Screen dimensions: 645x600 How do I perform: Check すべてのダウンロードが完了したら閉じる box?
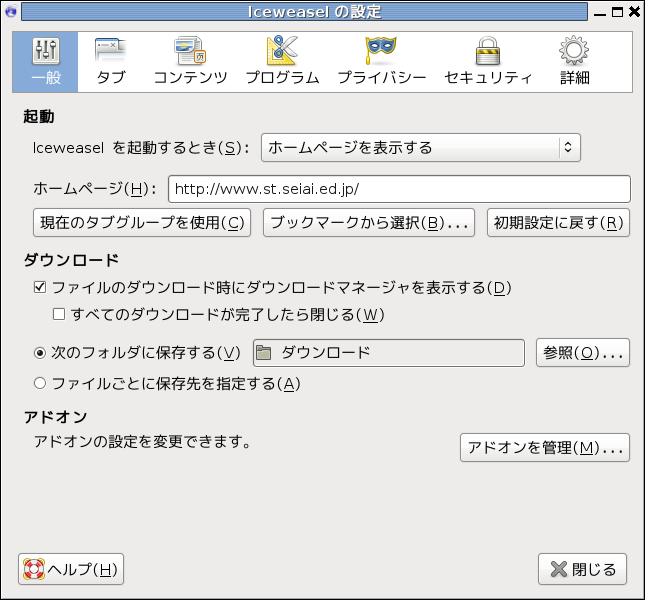click(x=59, y=314)
